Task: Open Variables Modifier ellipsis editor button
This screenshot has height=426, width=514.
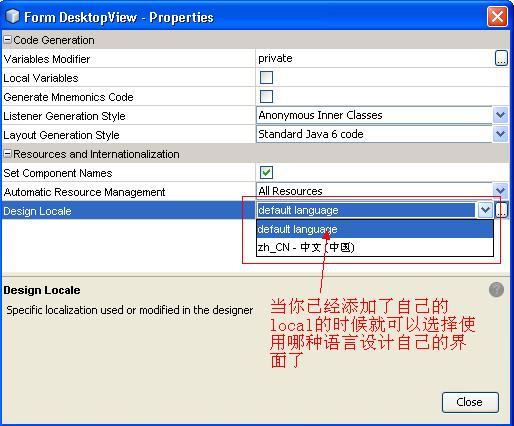Action: click(x=501, y=58)
